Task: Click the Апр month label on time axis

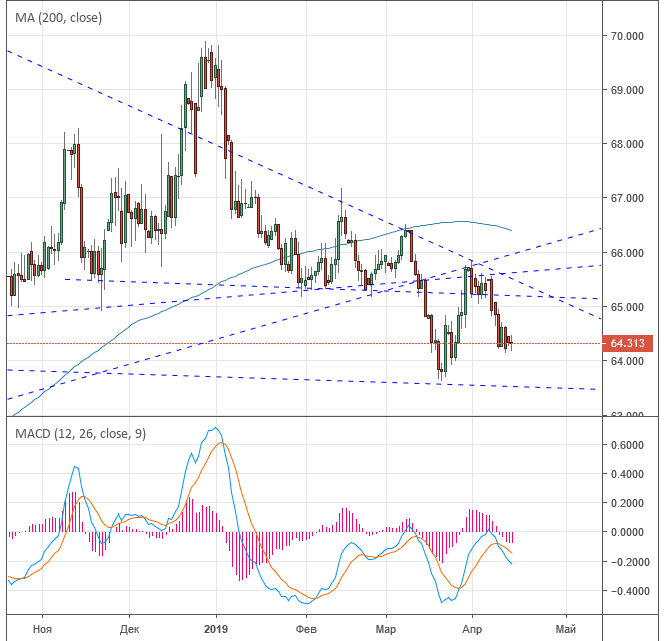Action: pyautogui.click(x=472, y=629)
